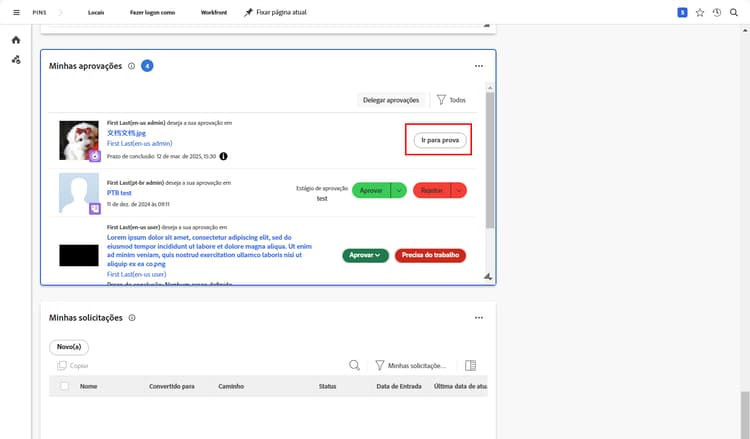Viewport: 750px width, 439px height.
Task: Click search icon in requests toolbar
Action: click(x=354, y=365)
